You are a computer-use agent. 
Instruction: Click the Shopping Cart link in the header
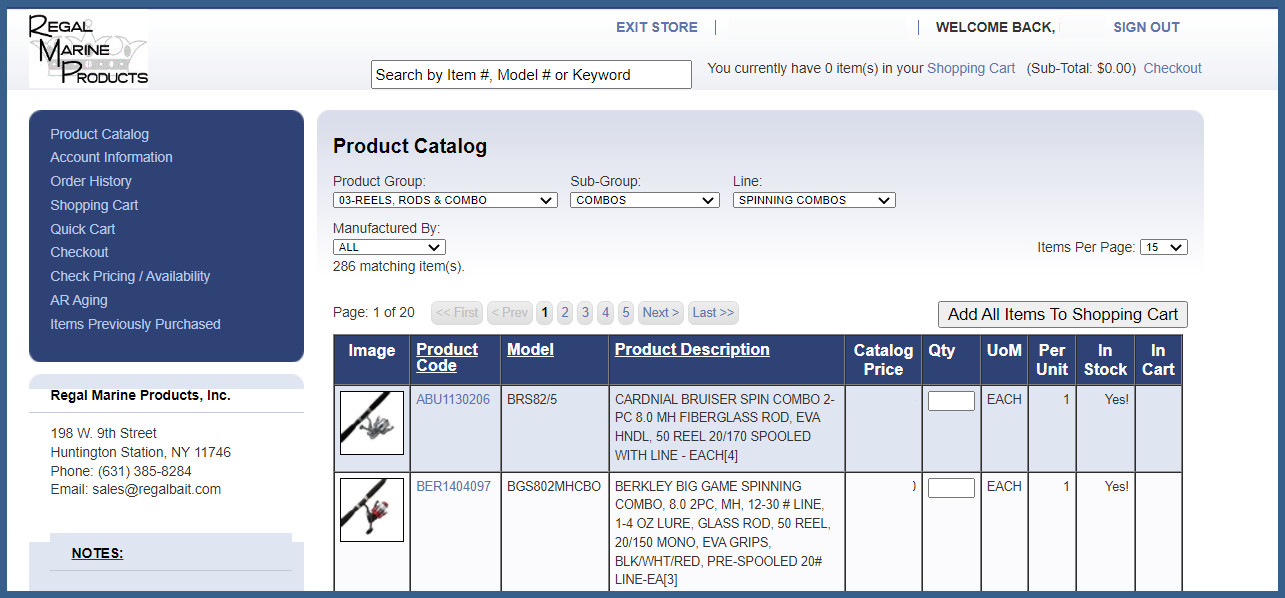click(971, 68)
